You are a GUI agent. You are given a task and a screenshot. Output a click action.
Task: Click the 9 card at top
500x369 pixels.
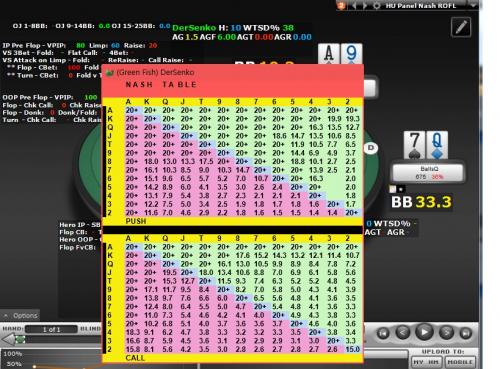pyautogui.click(x=351, y=53)
